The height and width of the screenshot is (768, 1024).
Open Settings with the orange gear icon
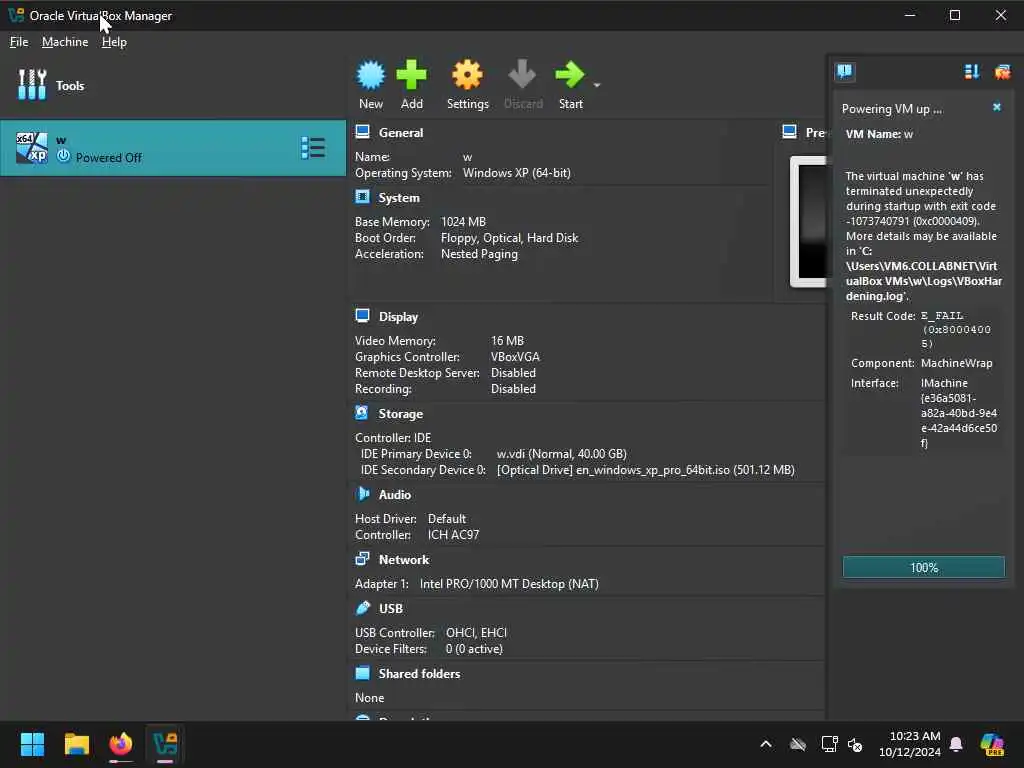point(467,75)
